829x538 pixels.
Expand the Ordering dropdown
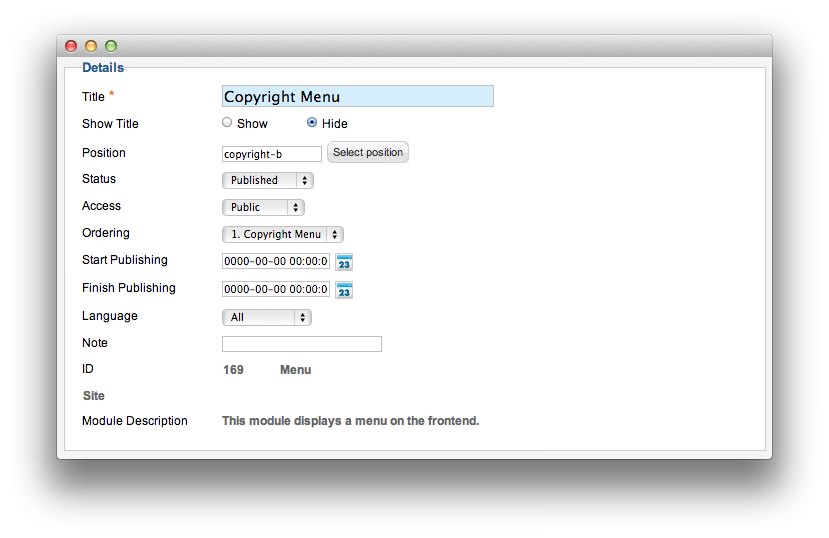[282, 234]
